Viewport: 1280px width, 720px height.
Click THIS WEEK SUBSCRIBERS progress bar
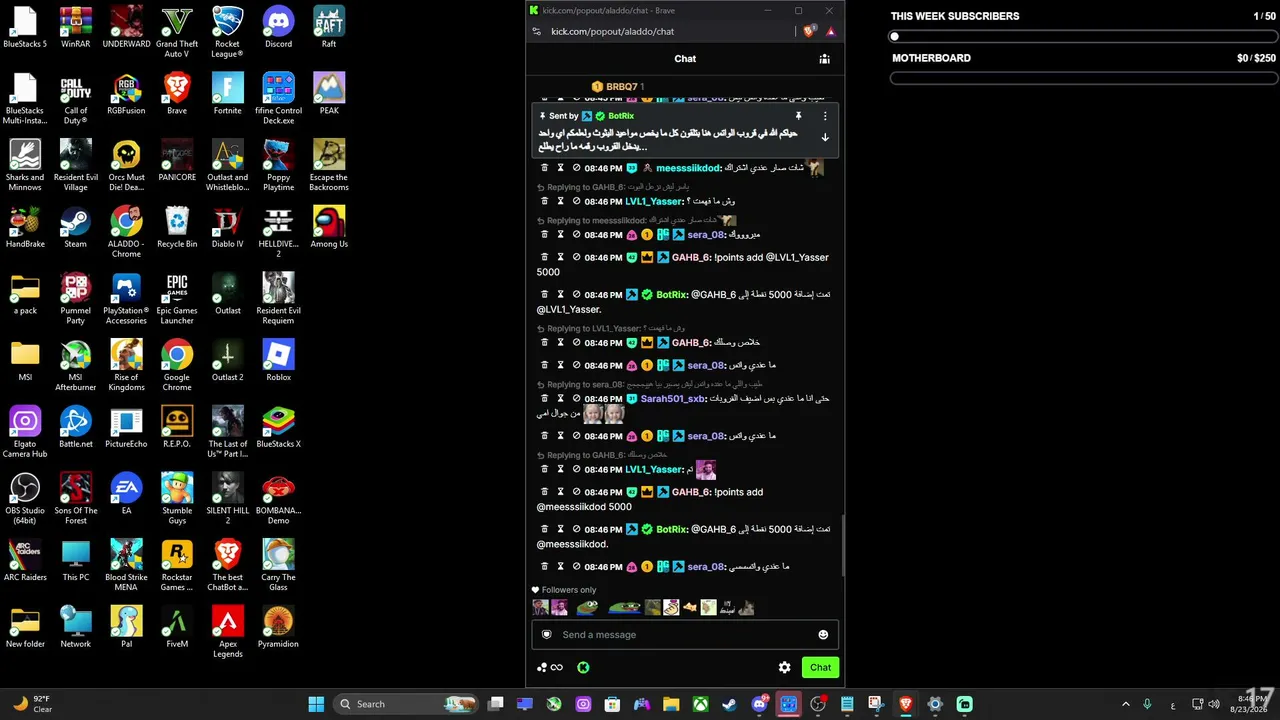tap(1083, 37)
